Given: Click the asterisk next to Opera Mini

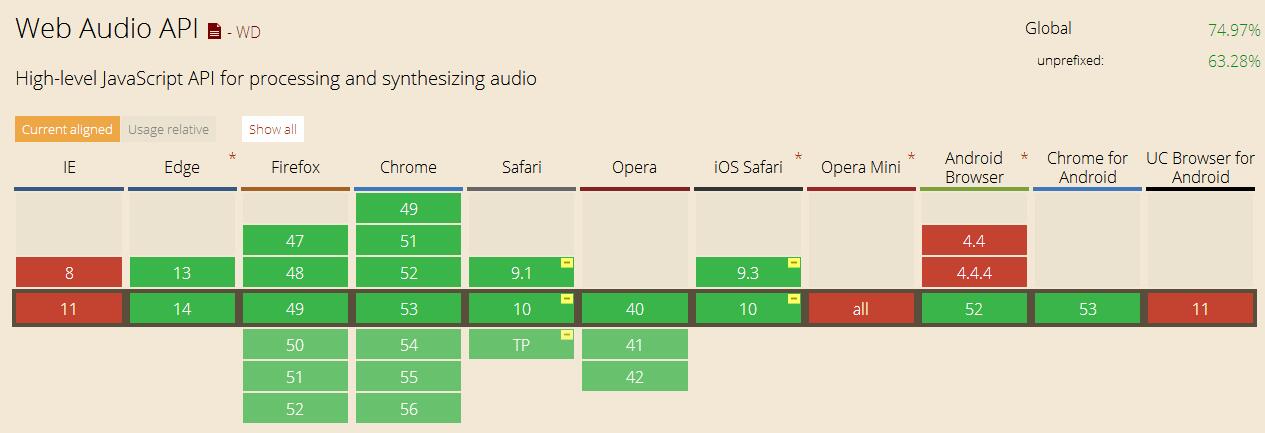Looking at the screenshot, I should tap(911, 158).
